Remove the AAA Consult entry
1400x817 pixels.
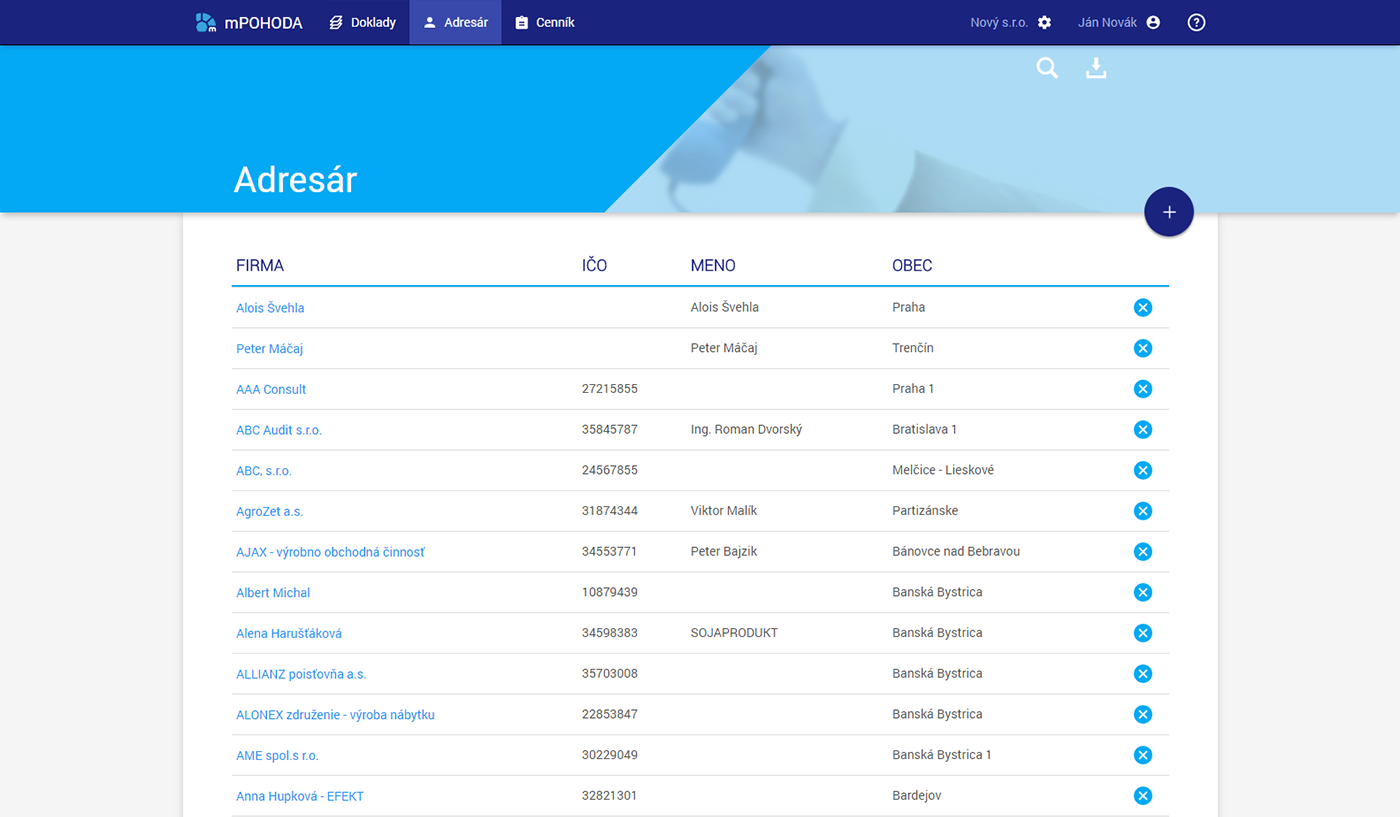coord(1143,389)
